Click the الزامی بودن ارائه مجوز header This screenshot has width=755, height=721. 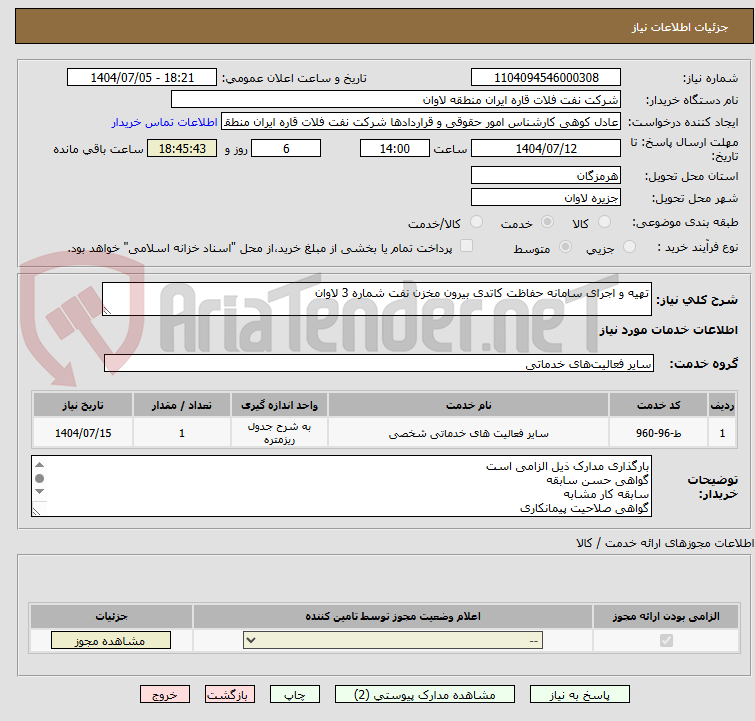click(666, 616)
